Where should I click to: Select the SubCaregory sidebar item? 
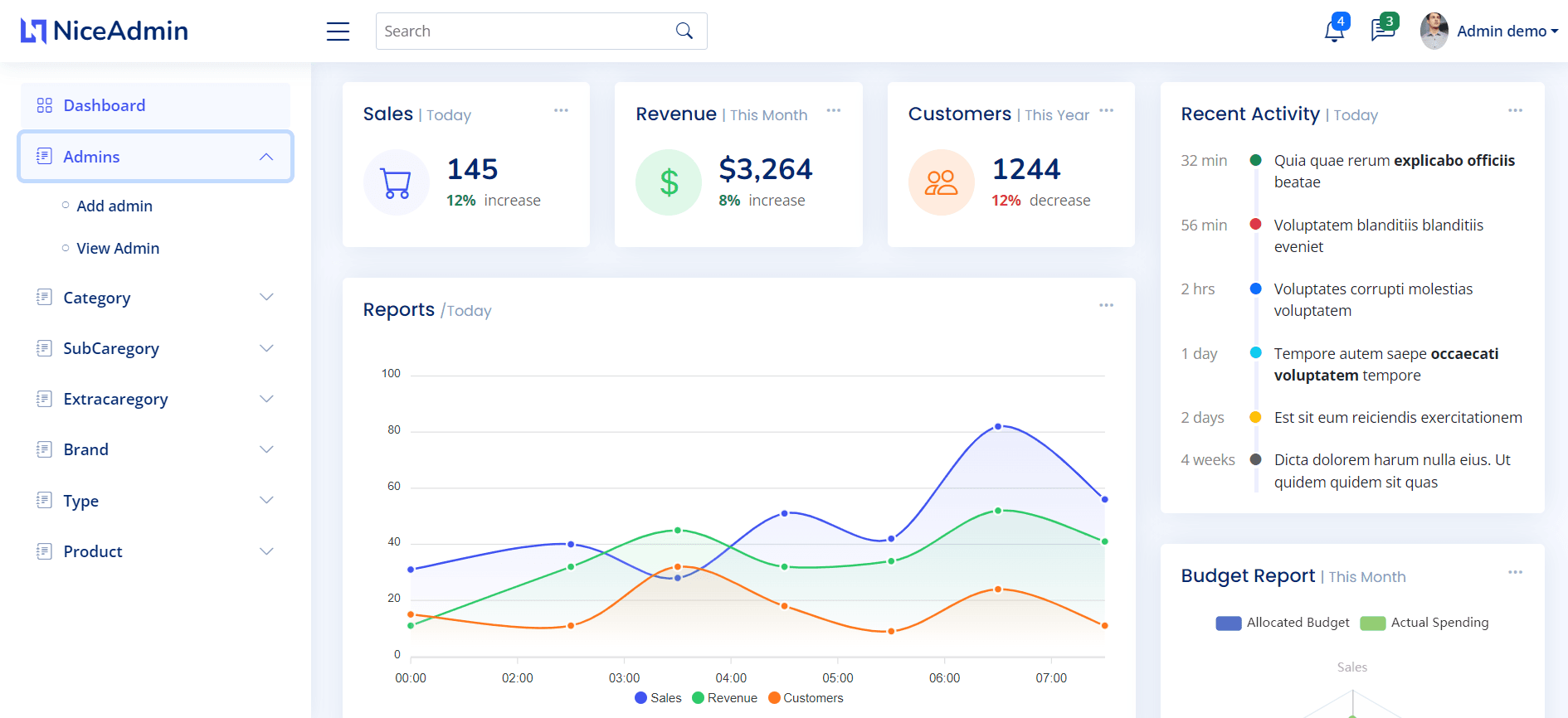tap(155, 348)
